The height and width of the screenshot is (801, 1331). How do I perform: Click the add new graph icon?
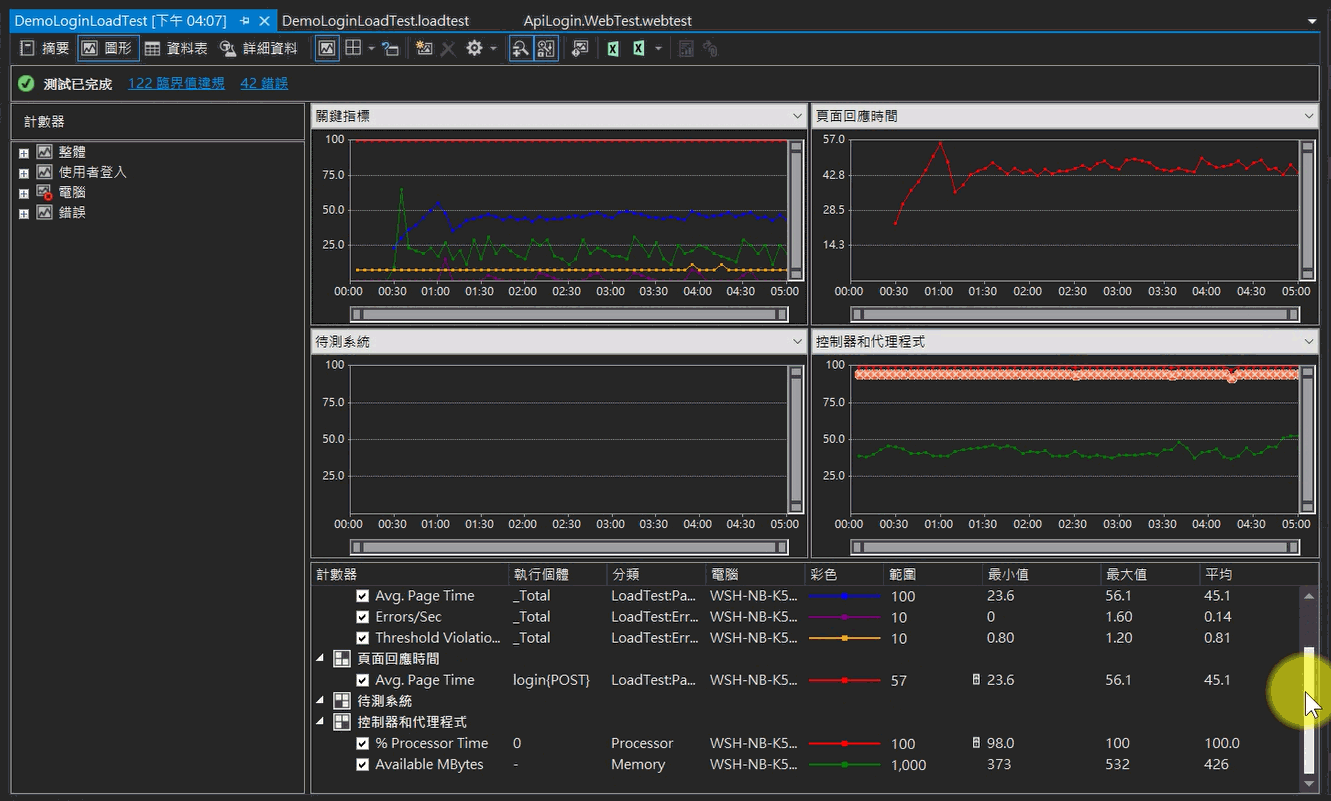pyautogui.click(x=424, y=48)
